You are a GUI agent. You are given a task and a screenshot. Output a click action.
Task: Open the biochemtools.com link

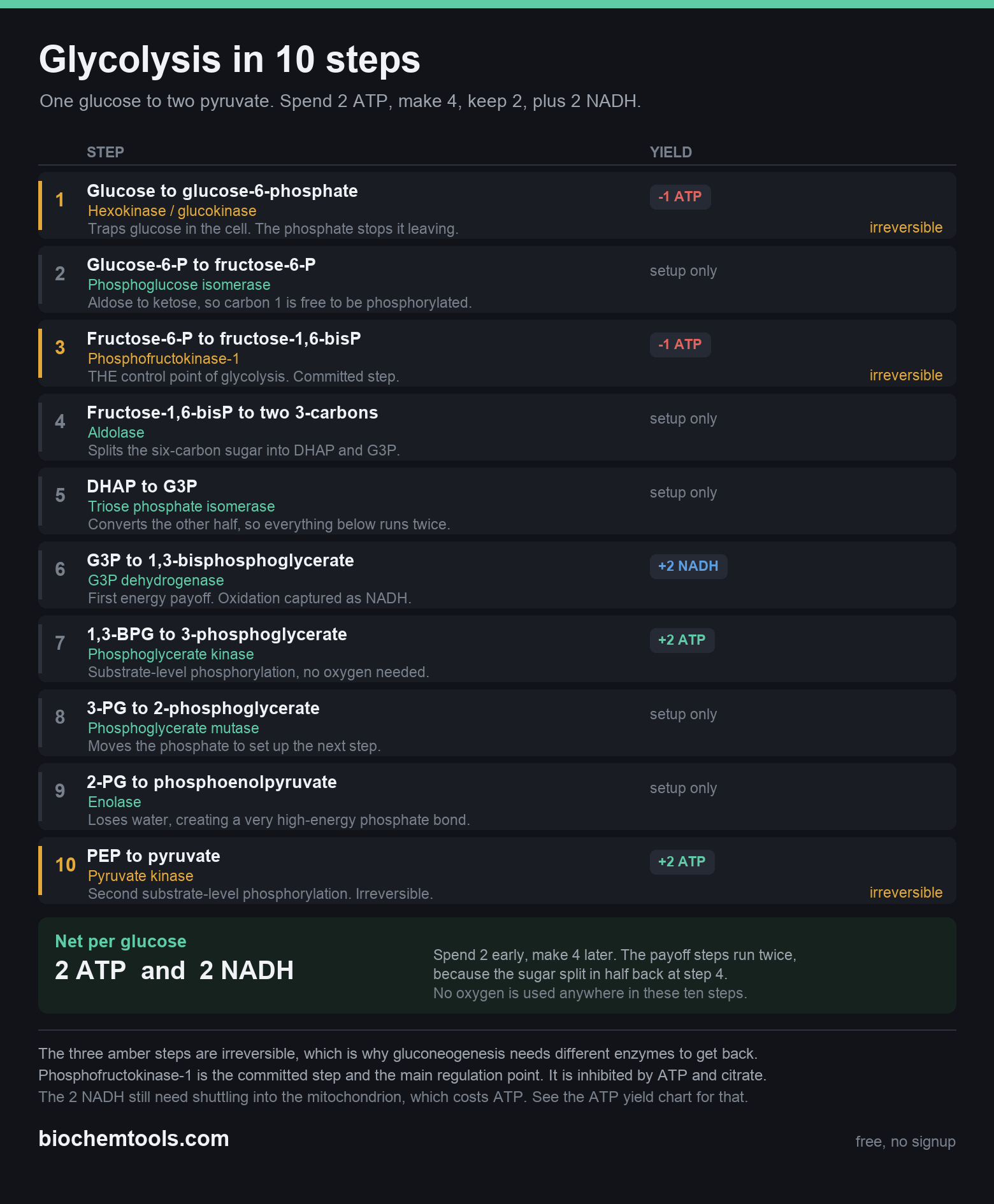point(134,1139)
